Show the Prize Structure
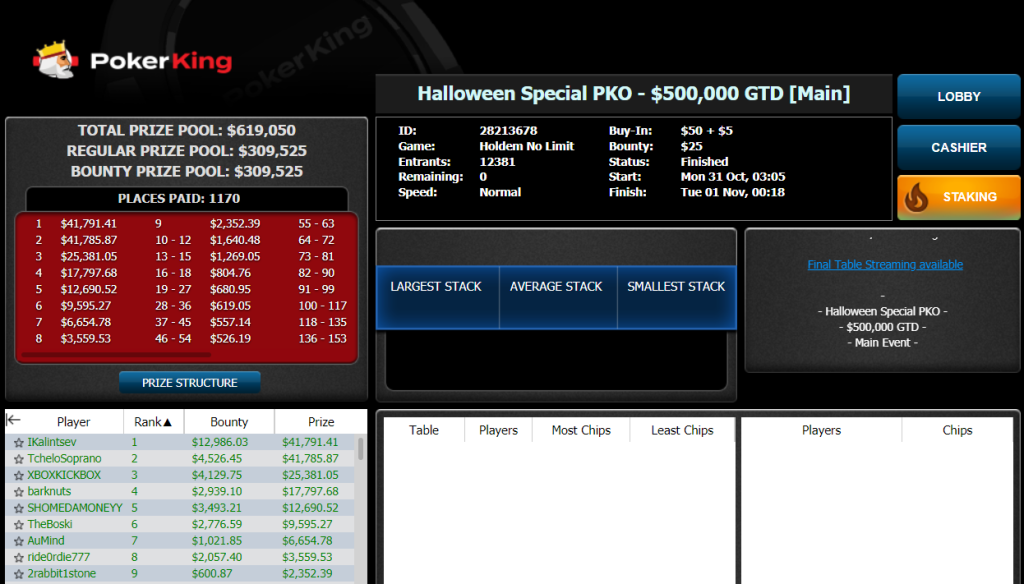Image resolution: width=1024 pixels, height=584 pixels. pyautogui.click(x=189, y=383)
